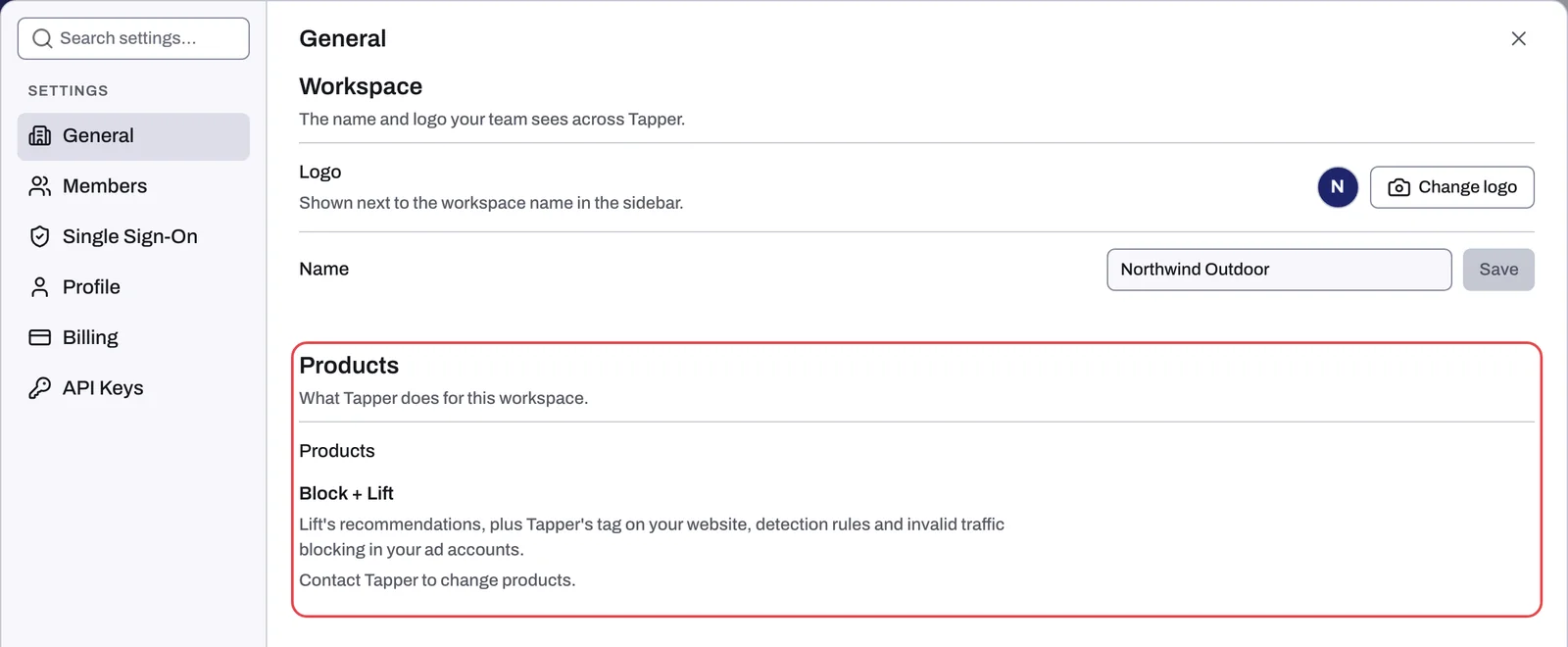Click the Save button beside the name field
This screenshot has width=1568, height=647.
click(1498, 270)
